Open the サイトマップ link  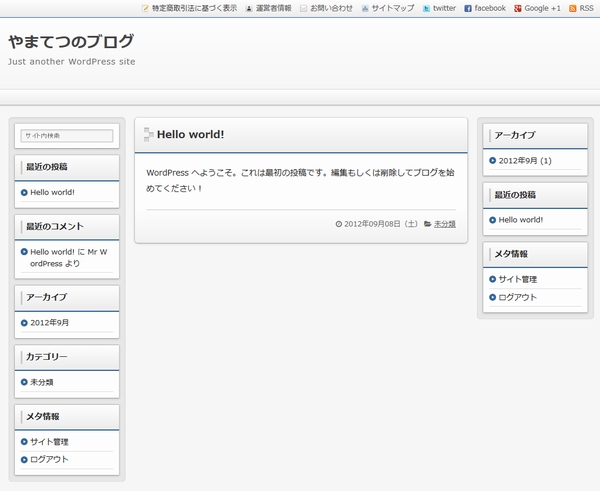[393, 8]
